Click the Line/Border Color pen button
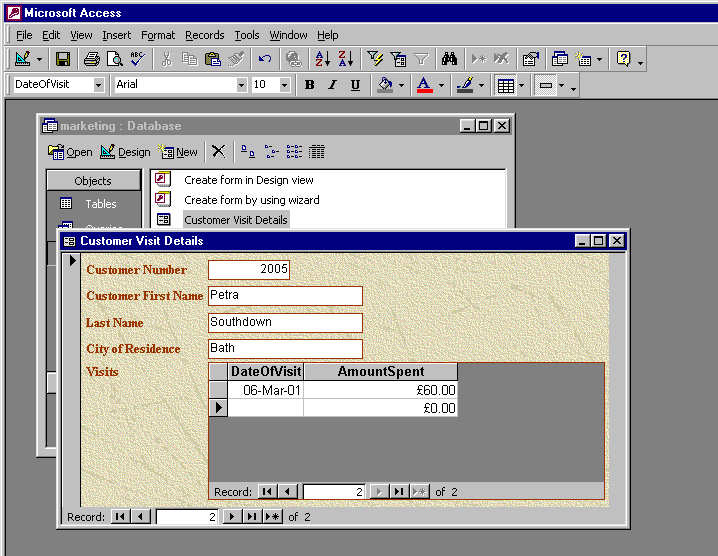Image resolution: width=718 pixels, height=556 pixels. [x=465, y=85]
